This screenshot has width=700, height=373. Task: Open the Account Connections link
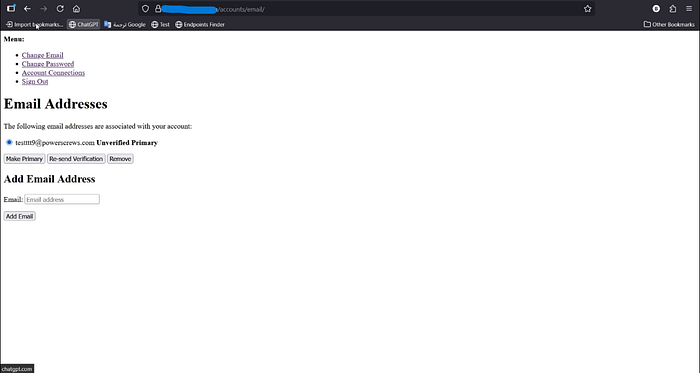click(x=53, y=73)
